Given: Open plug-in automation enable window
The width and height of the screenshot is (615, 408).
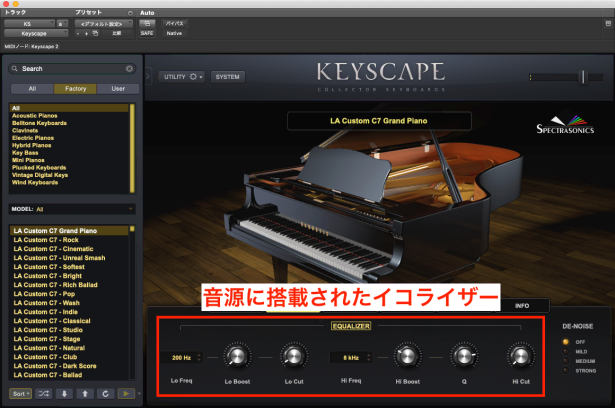Looking at the screenshot, I should pos(147,24).
